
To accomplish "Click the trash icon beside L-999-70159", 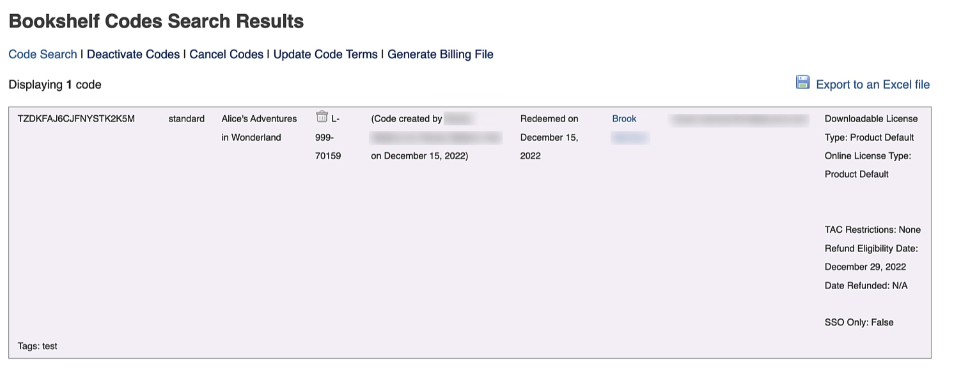I will (322, 117).
